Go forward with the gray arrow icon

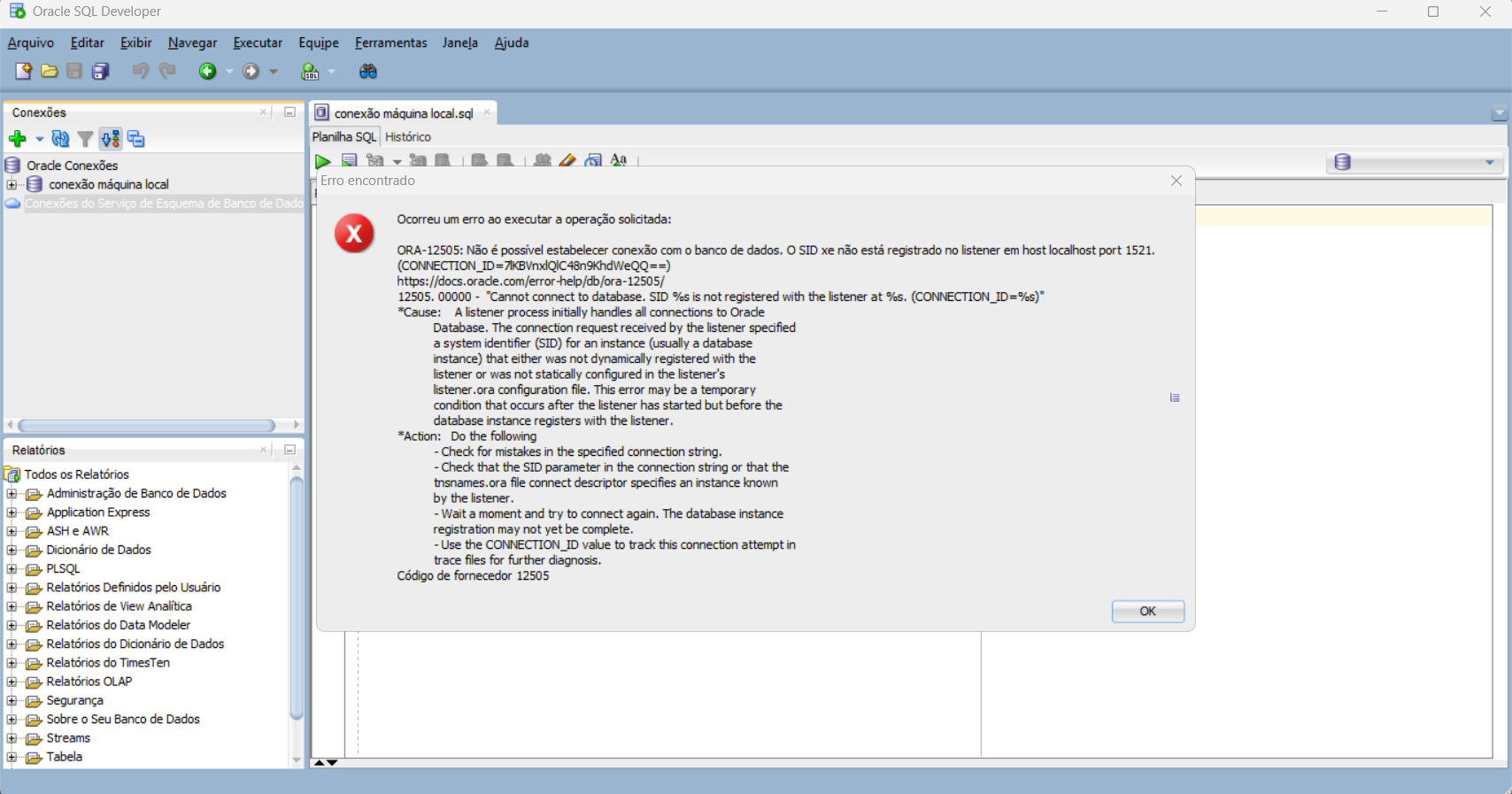point(251,71)
